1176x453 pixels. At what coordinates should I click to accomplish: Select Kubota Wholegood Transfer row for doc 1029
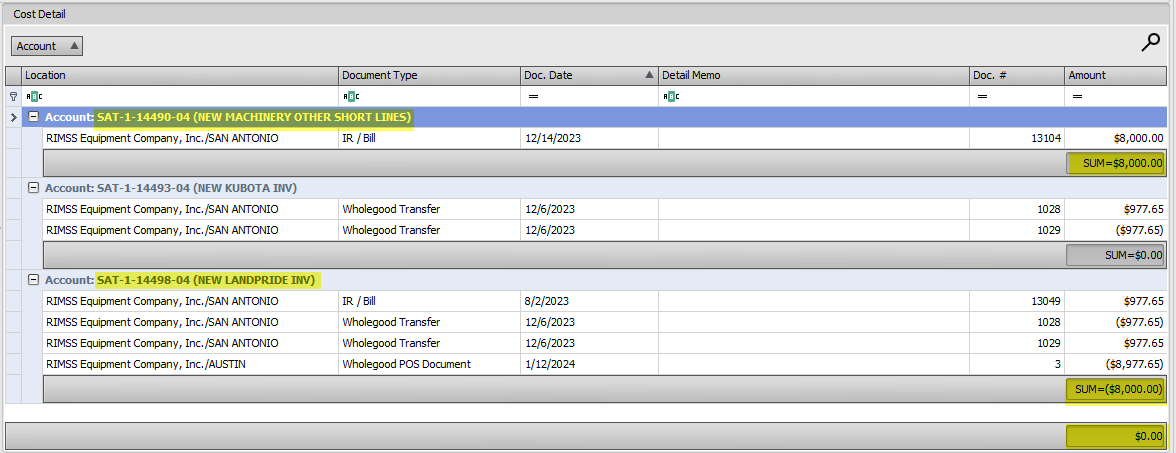pos(604,230)
